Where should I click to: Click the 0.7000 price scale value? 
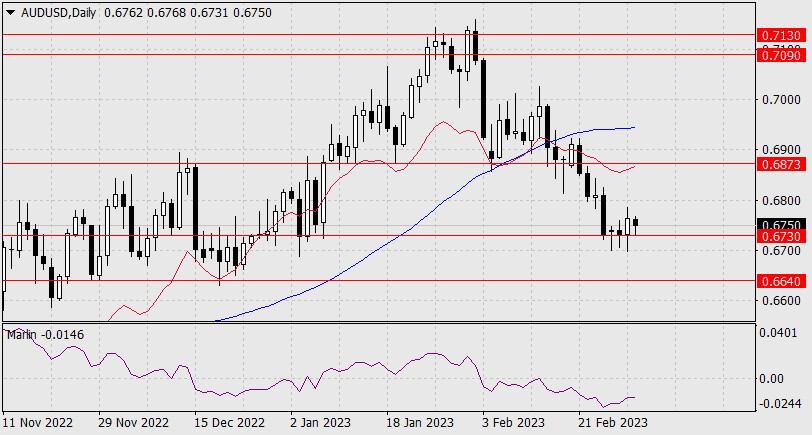pyautogui.click(x=781, y=99)
